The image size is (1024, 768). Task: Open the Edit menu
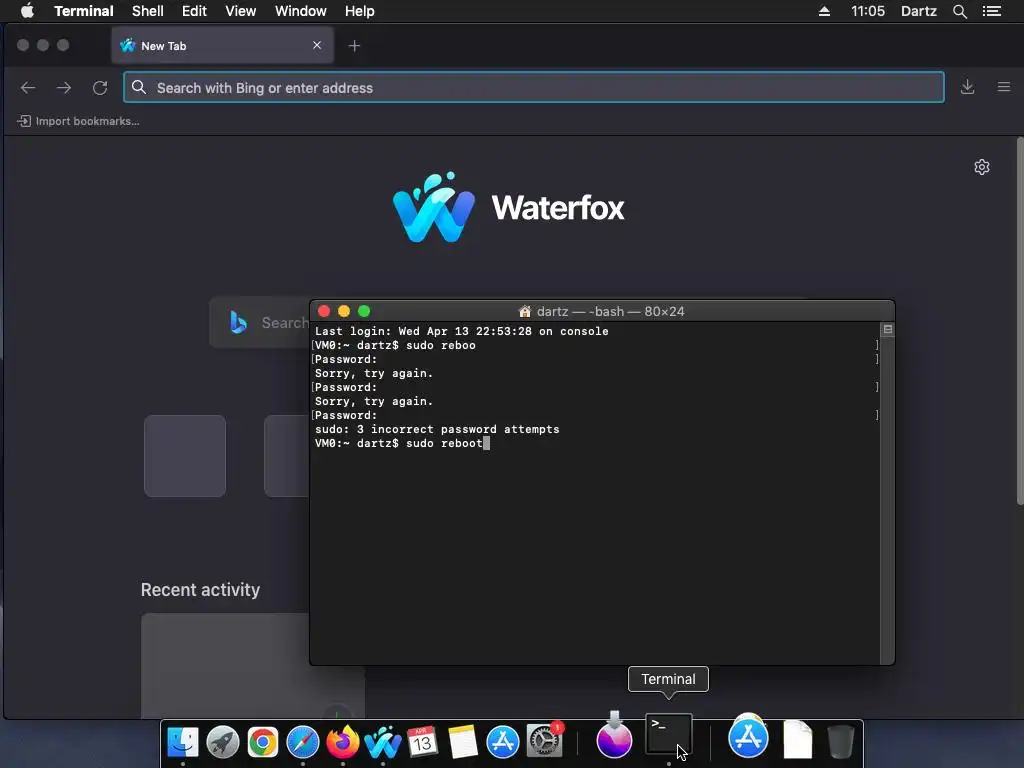click(194, 11)
